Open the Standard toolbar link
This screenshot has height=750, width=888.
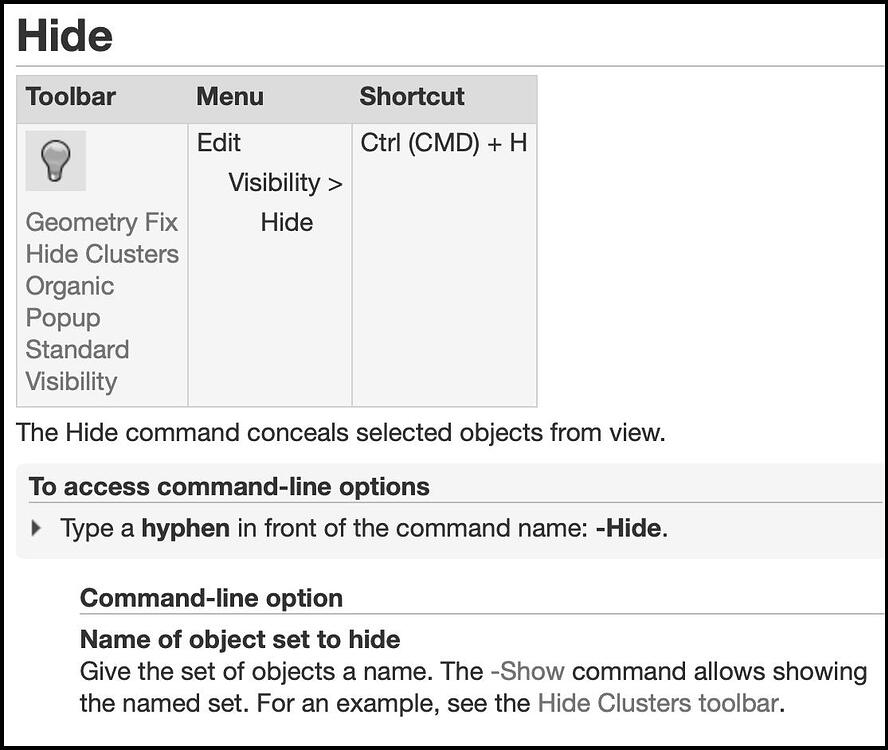coord(78,350)
